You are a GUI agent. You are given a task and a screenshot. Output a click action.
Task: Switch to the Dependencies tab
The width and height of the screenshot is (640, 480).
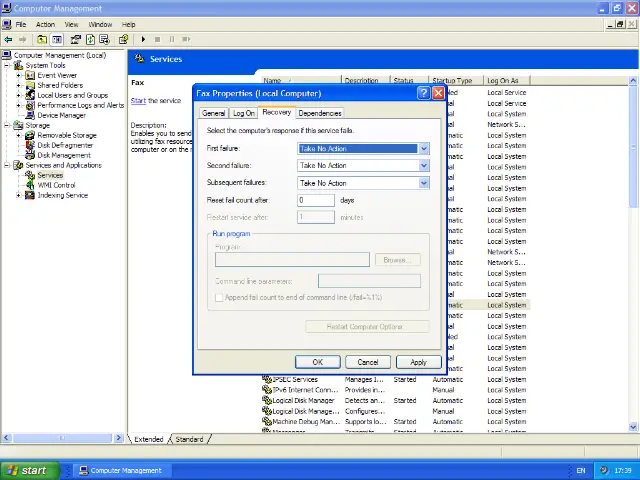point(320,113)
